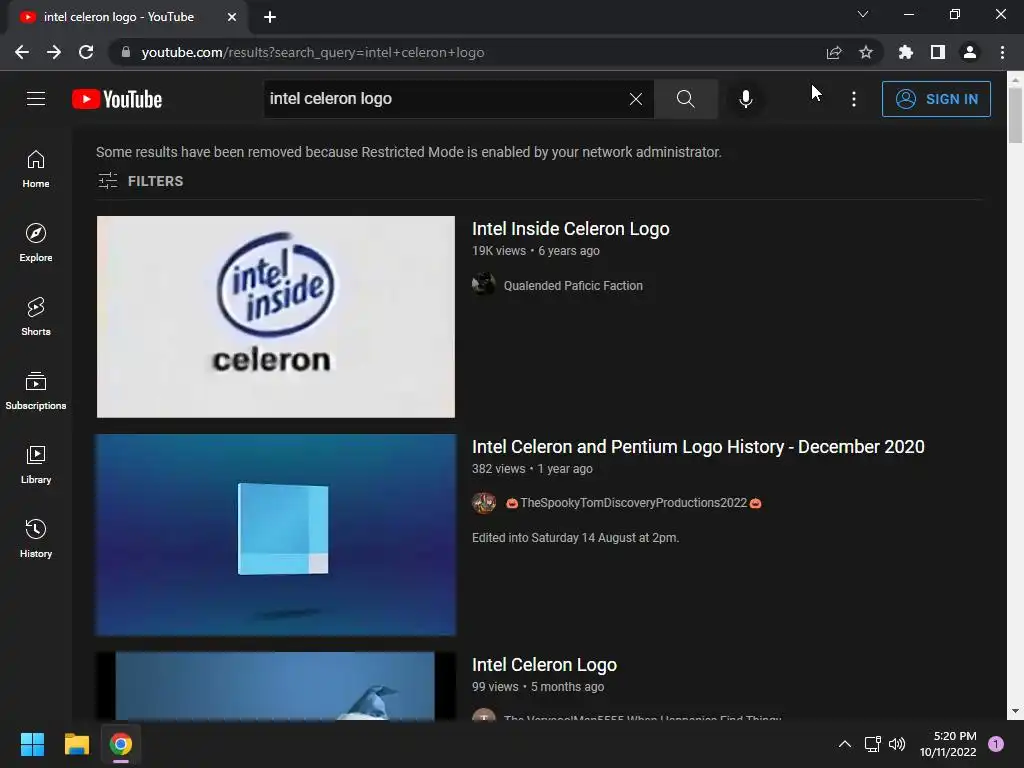The image size is (1024, 768).
Task: Open the tab search dropdown chevron
Action: coord(863,14)
